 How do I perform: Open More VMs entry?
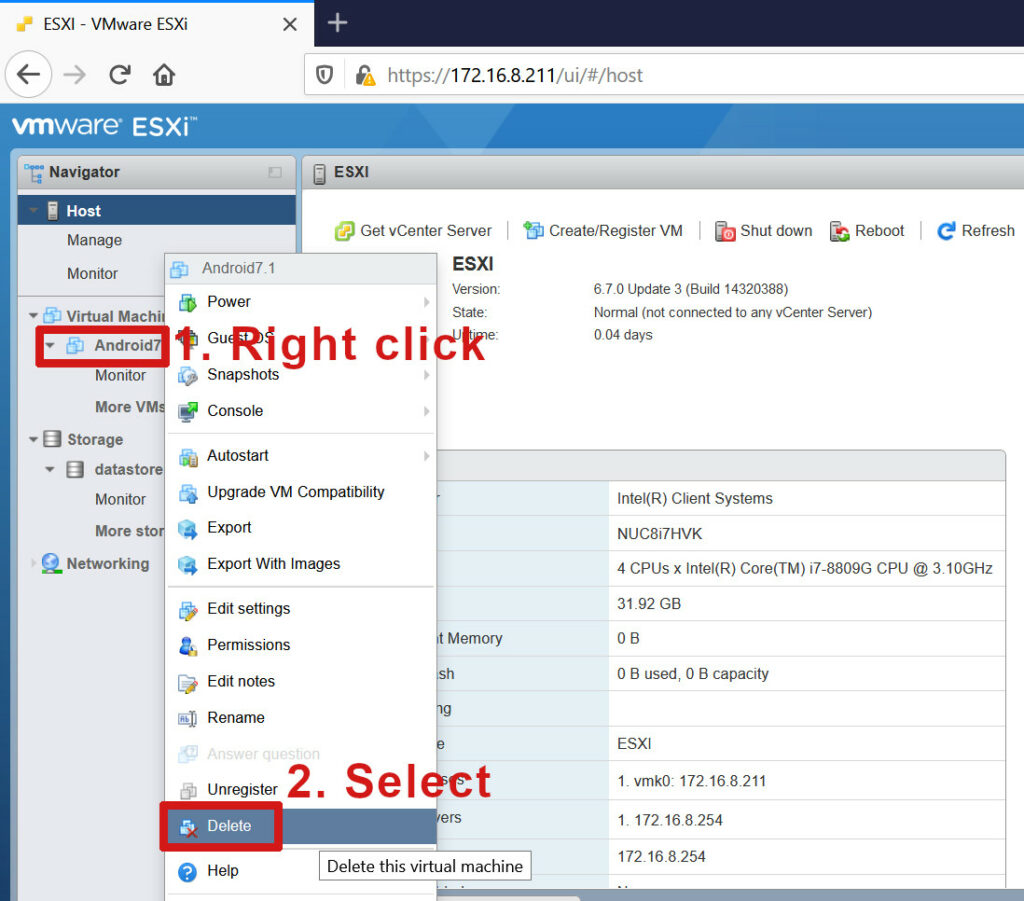pyautogui.click(x=129, y=407)
